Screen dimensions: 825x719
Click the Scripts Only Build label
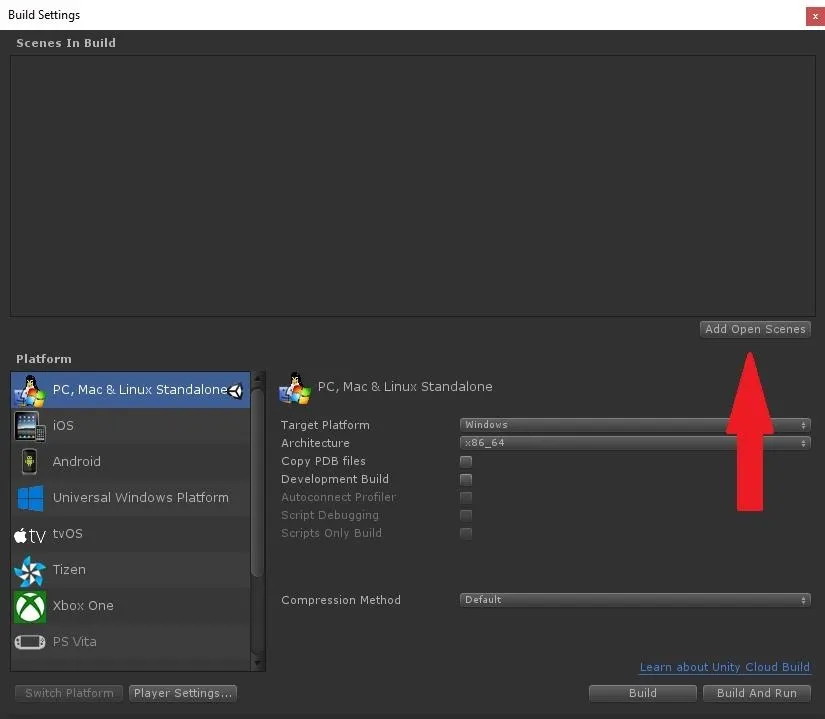331,533
